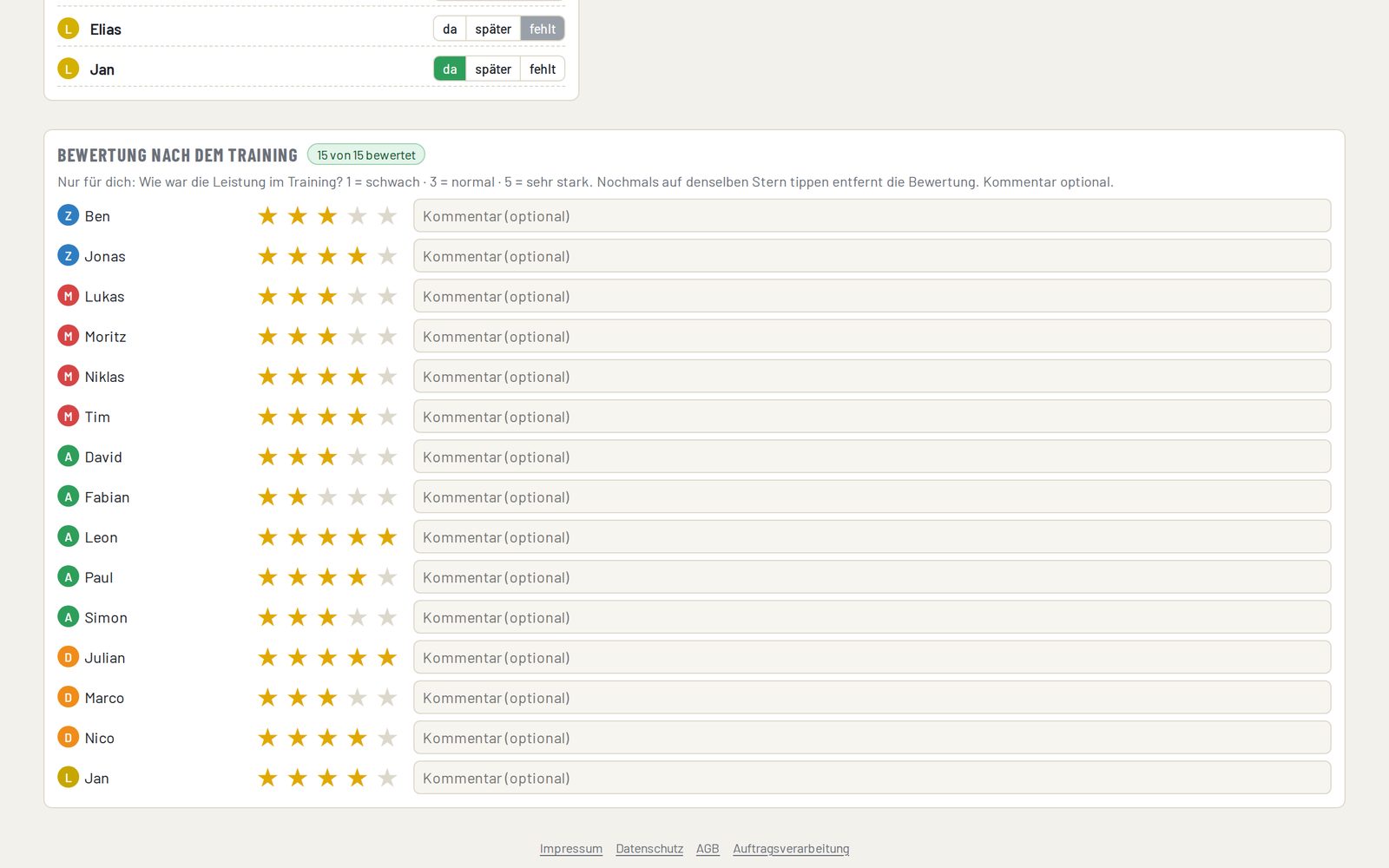Give Simon a four-star rating

click(x=357, y=617)
